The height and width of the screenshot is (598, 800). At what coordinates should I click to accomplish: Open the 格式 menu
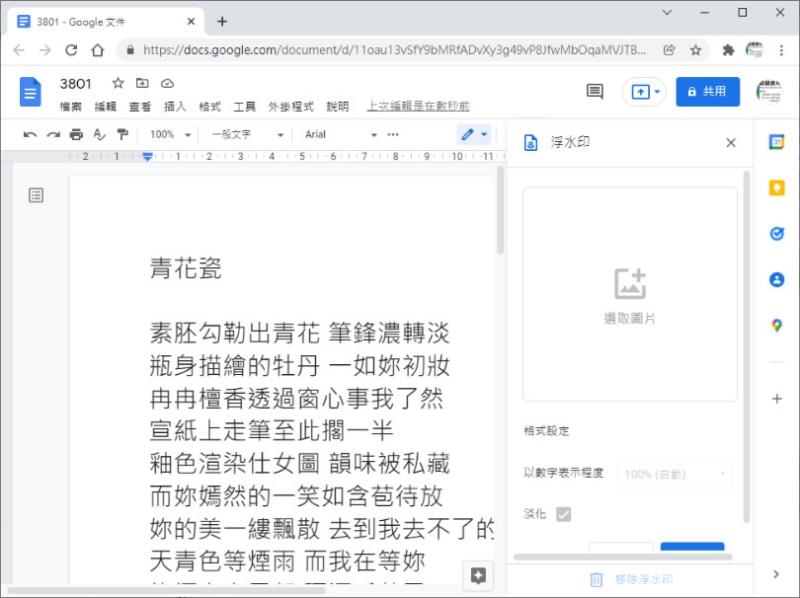click(210, 107)
